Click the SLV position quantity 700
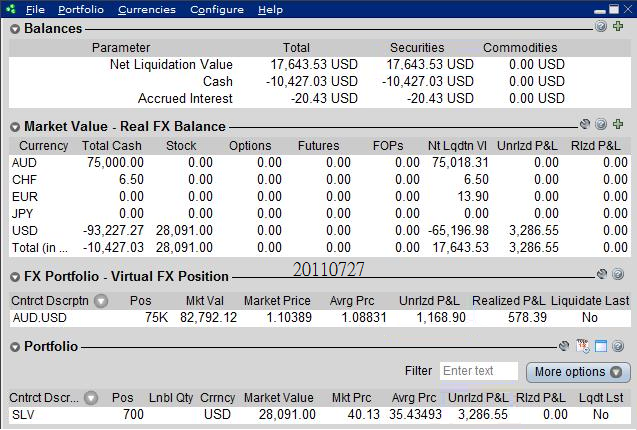The image size is (637, 430). [133, 415]
